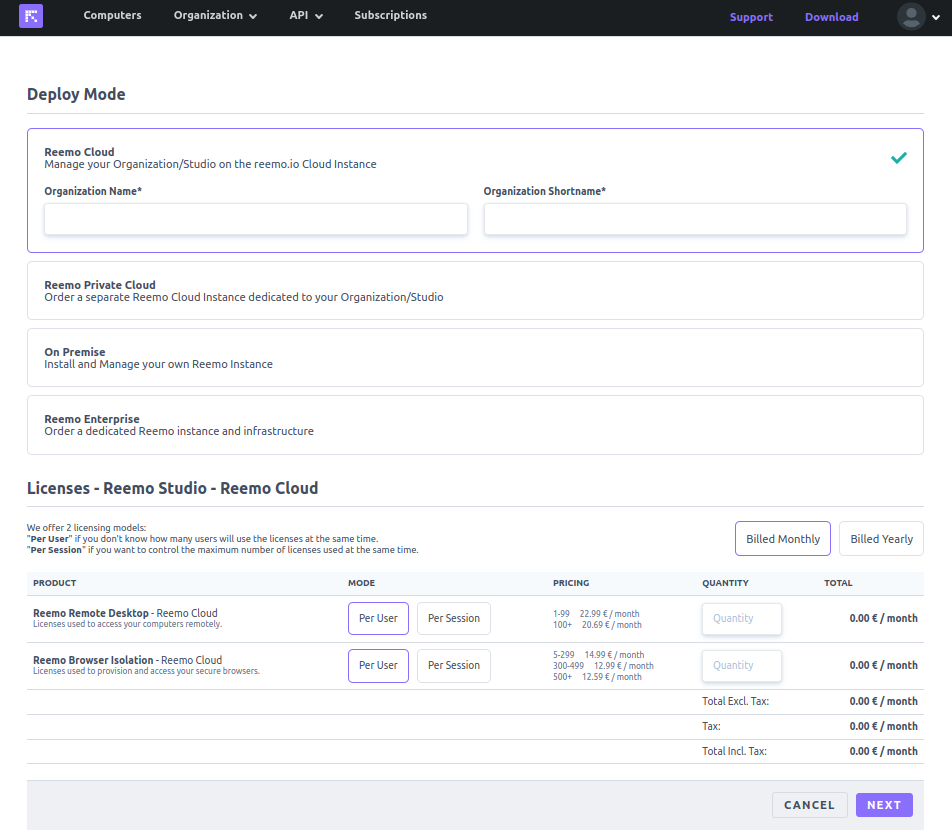Open the Download link
The height and width of the screenshot is (839, 952).
pos(831,17)
